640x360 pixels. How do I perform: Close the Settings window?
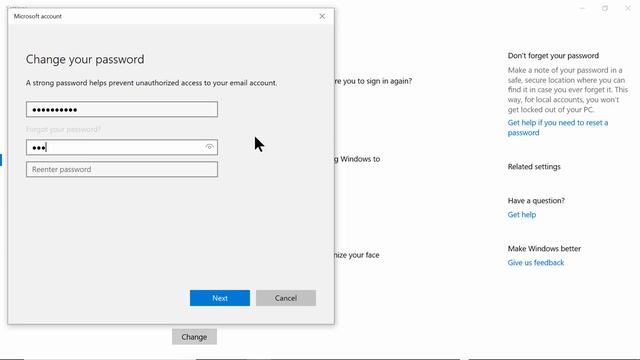(628, 8)
